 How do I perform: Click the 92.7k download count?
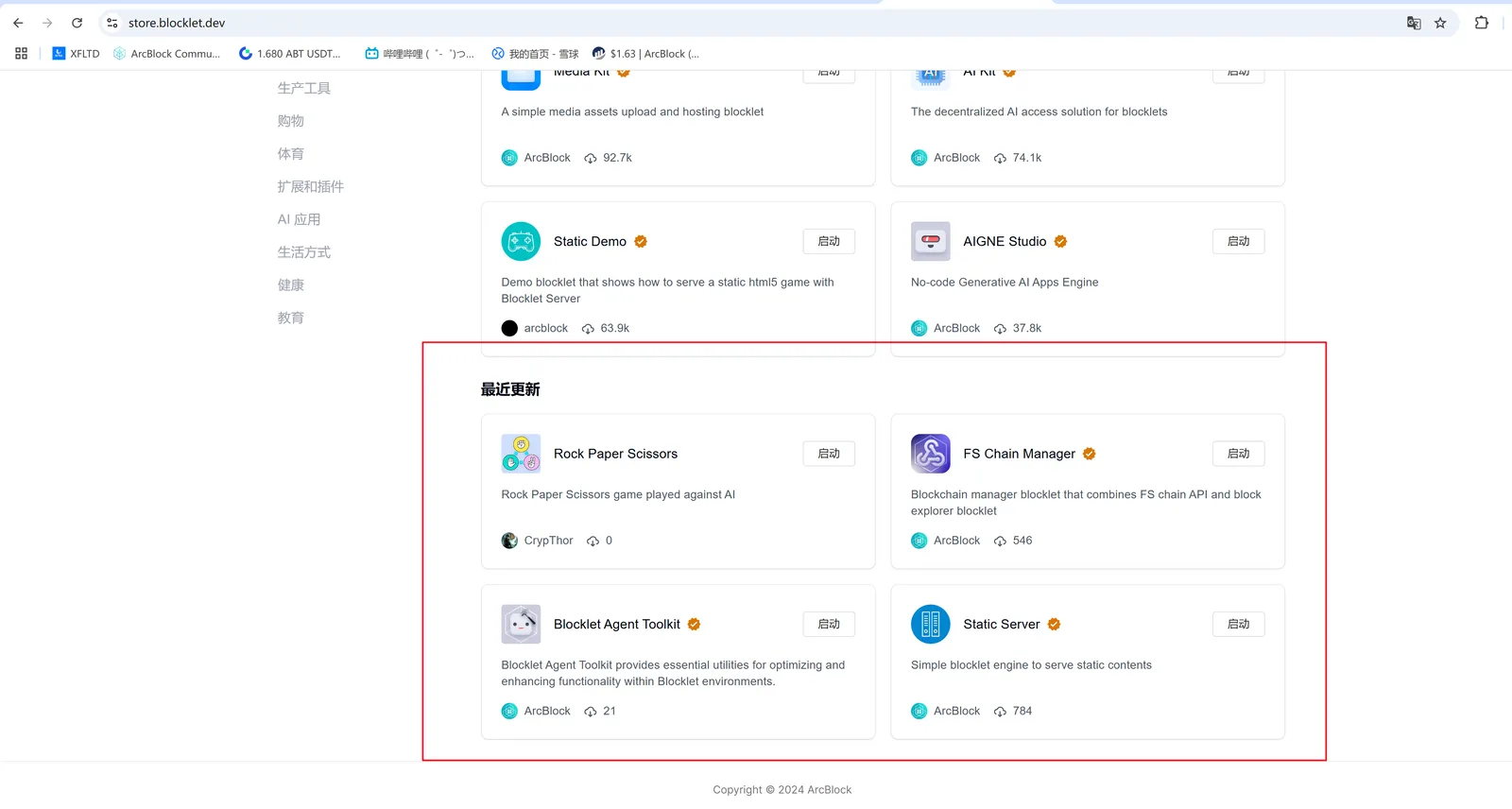[x=617, y=158]
